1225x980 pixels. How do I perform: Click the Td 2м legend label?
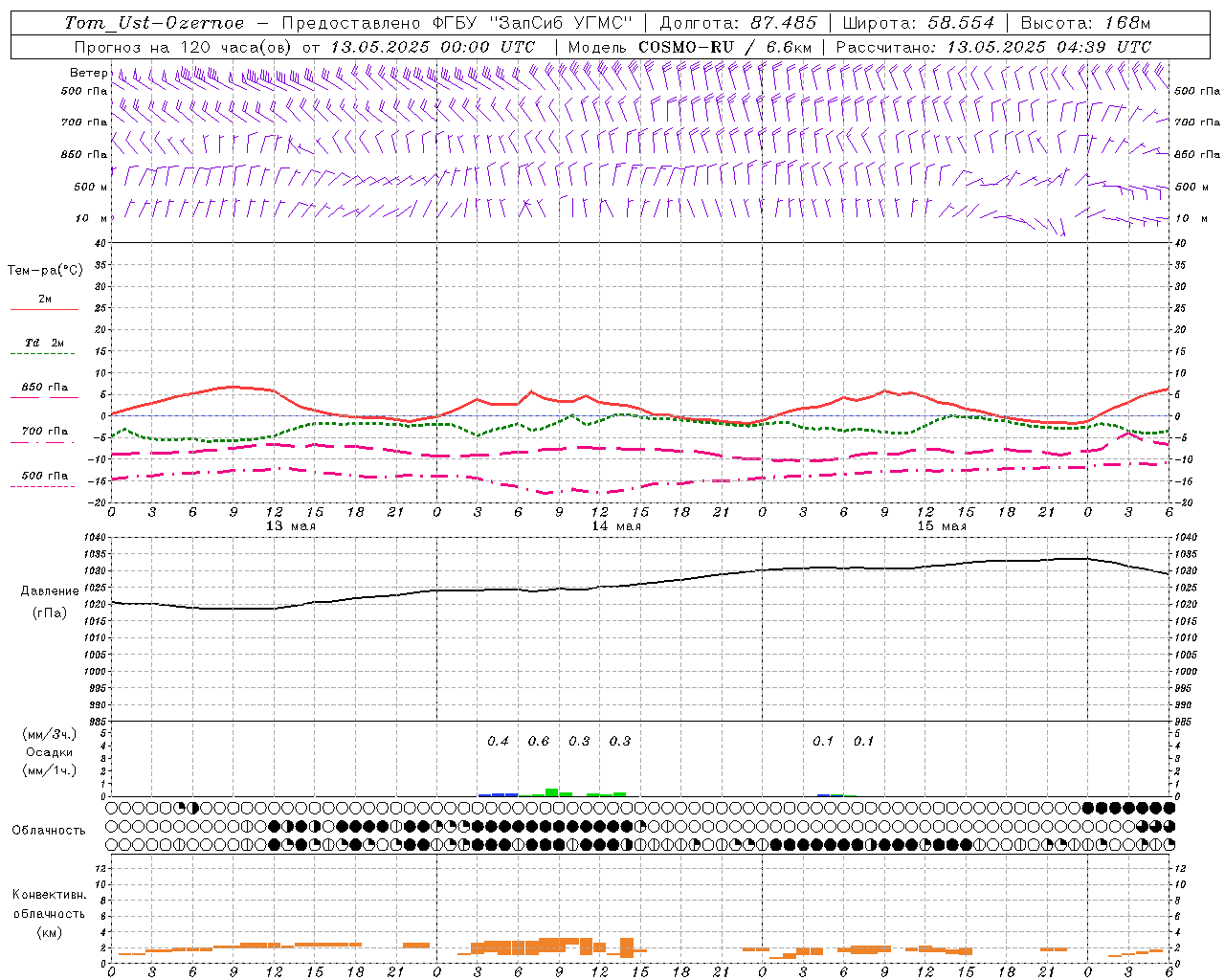click(44, 343)
